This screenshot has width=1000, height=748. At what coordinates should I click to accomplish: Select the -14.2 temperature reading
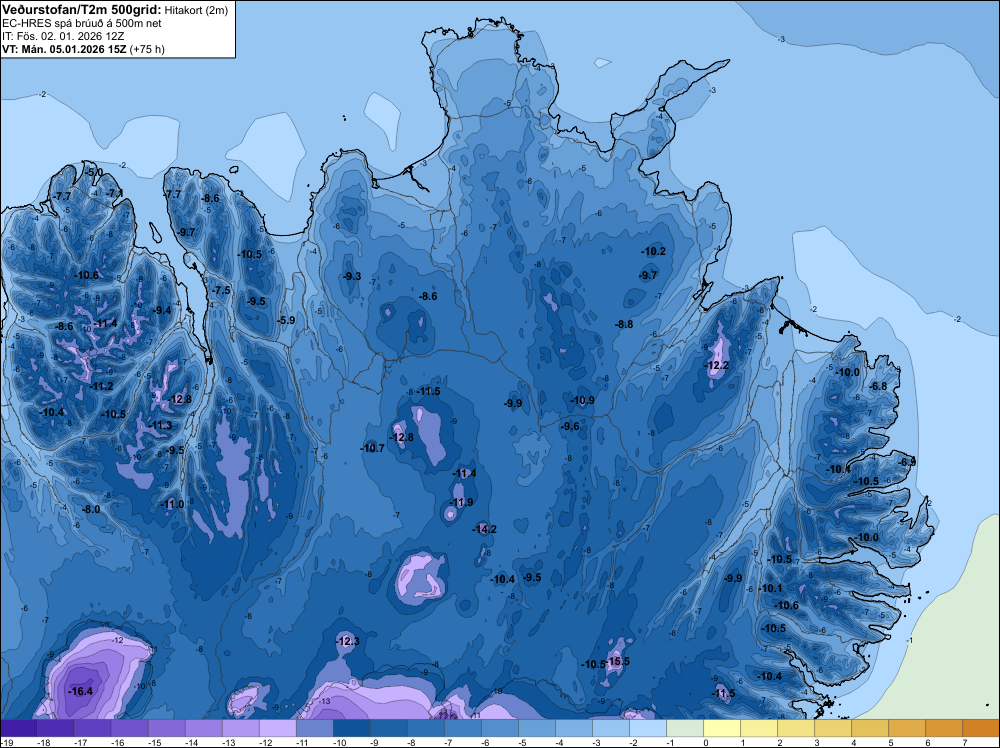point(484,529)
